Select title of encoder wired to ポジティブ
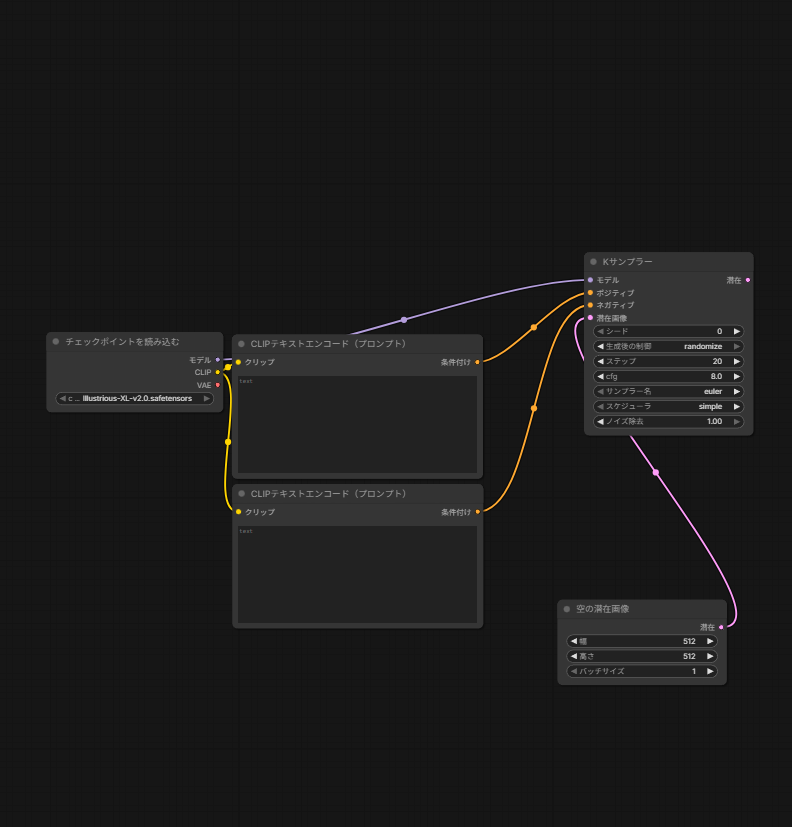 click(x=329, y=344)
